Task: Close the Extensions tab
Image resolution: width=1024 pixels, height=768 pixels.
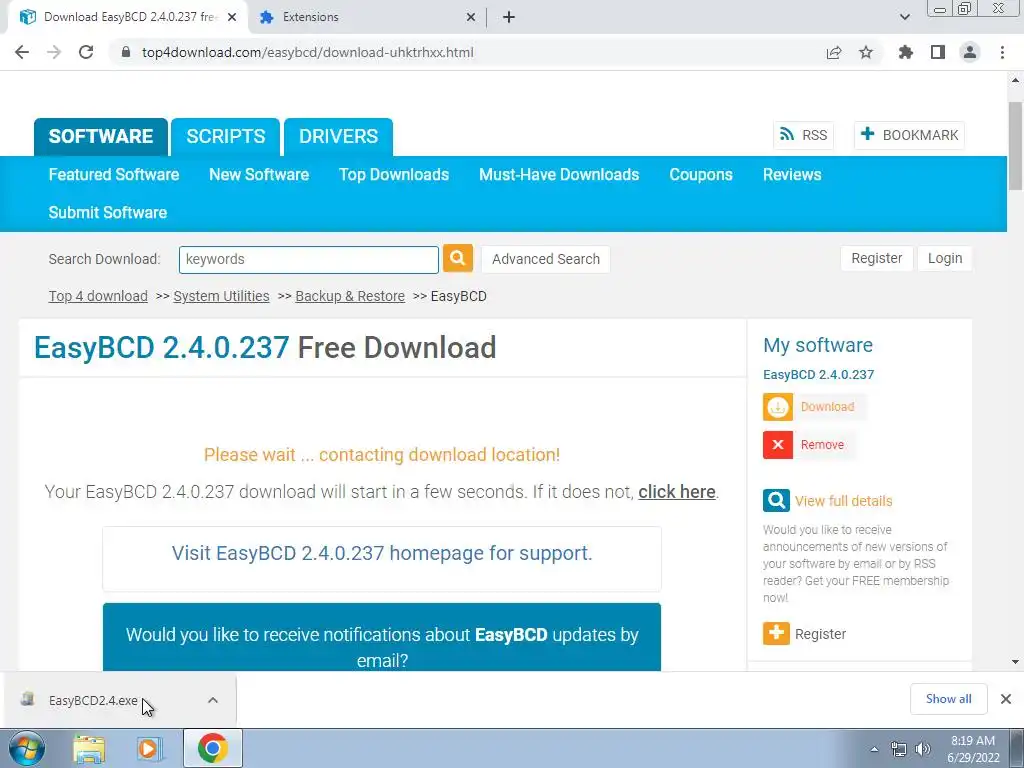Action: click(x=471, y=17)
